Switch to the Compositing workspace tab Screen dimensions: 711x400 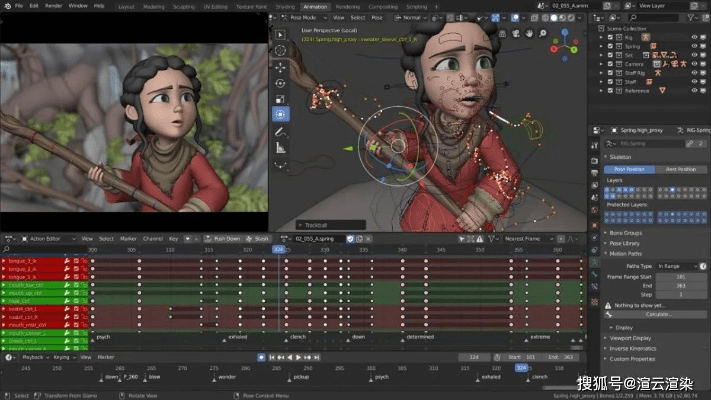click(x=382, y=5)
